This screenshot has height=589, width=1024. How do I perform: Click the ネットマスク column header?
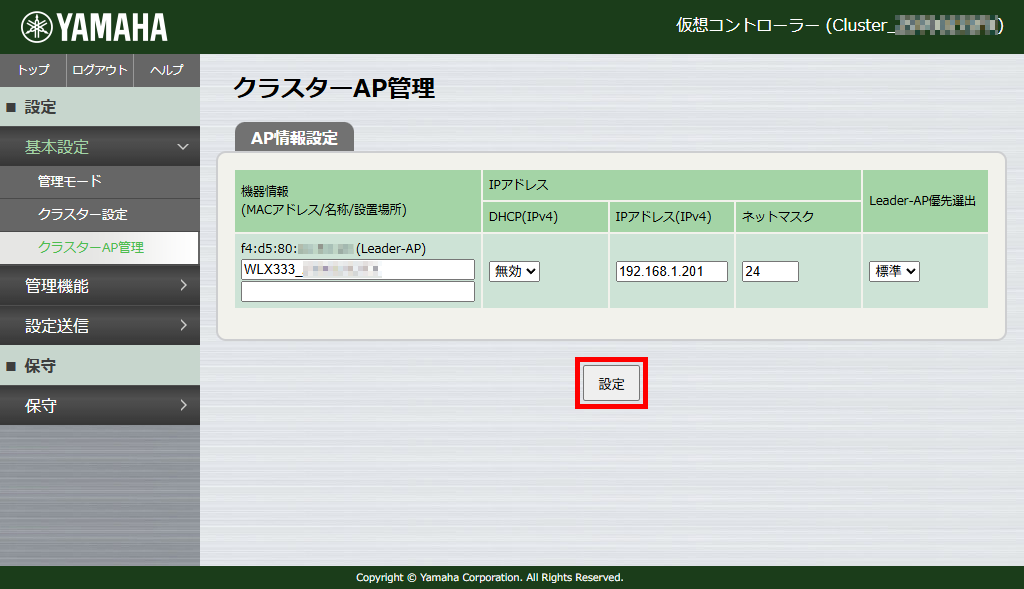[798, 217]
